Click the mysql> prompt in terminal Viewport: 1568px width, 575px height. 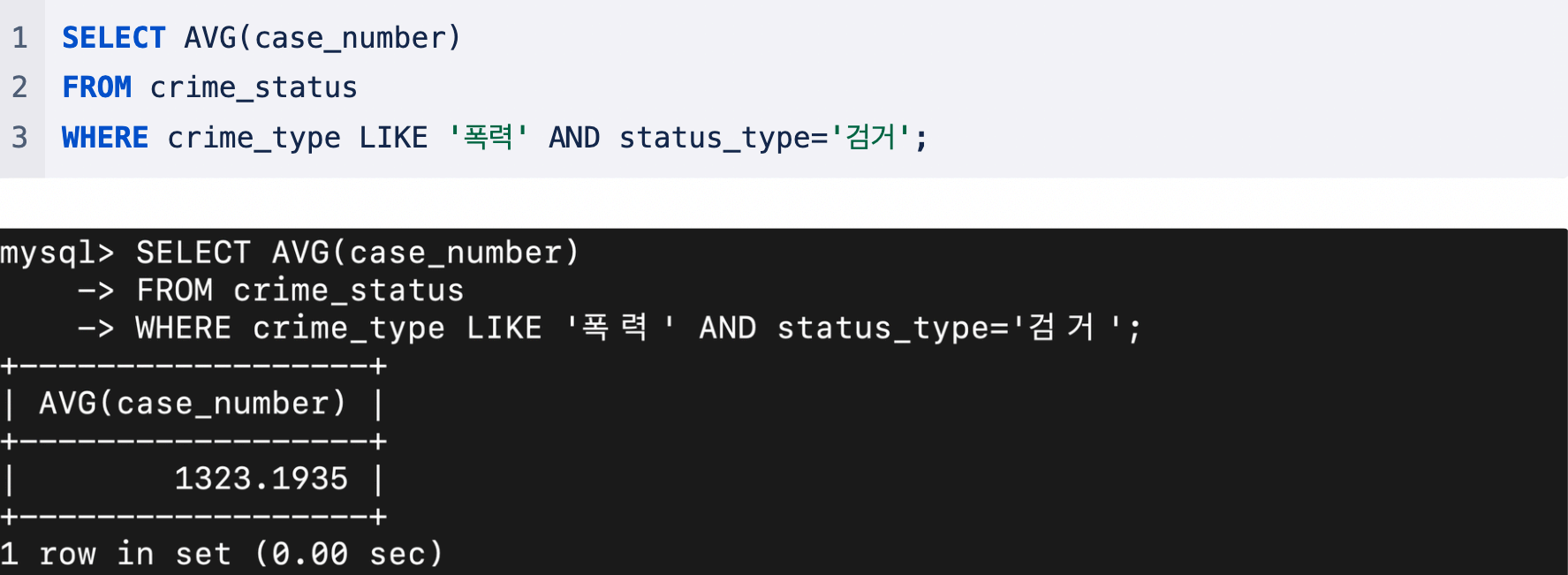point(57,253)
